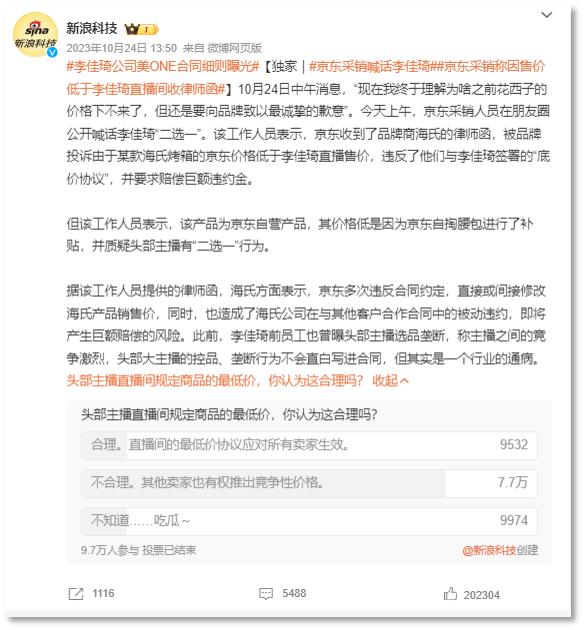Screen dimensions: 584x630
Task: Open the @新浪科技 poll creator mention
Action: pos(489,550)
